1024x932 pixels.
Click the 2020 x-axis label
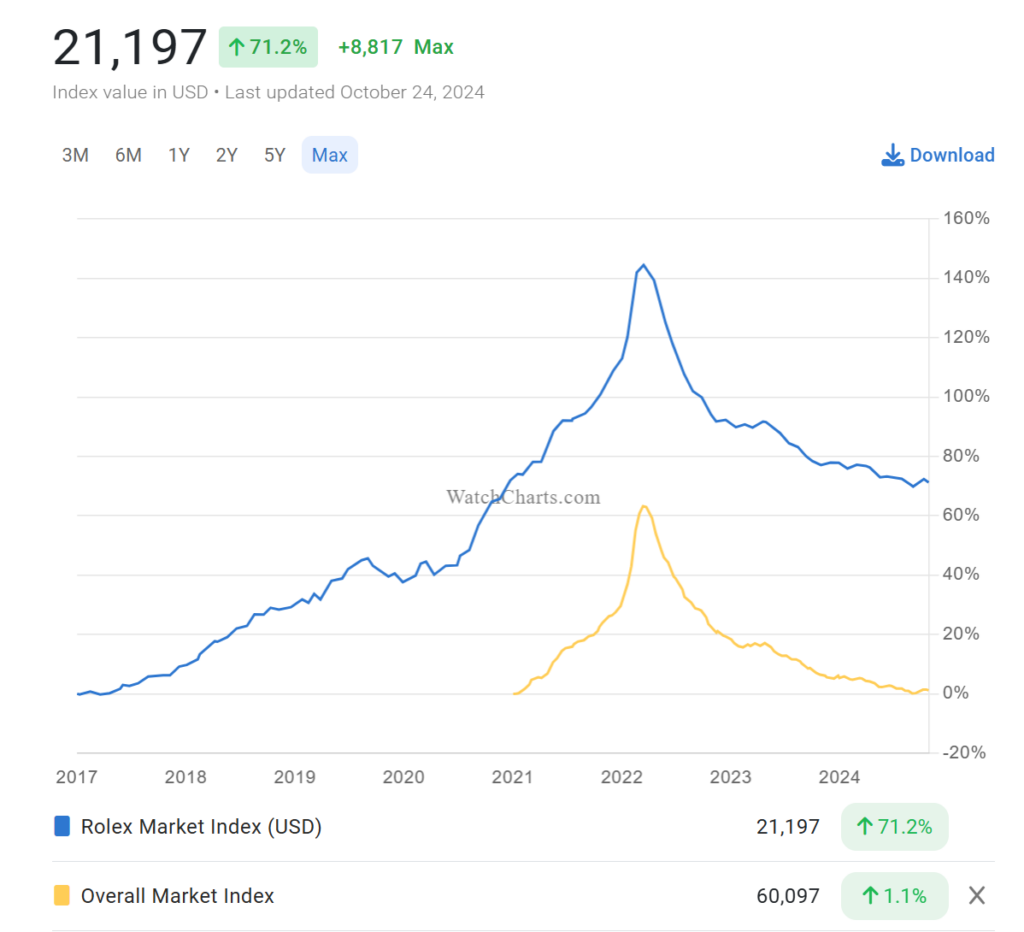point(404,777)
